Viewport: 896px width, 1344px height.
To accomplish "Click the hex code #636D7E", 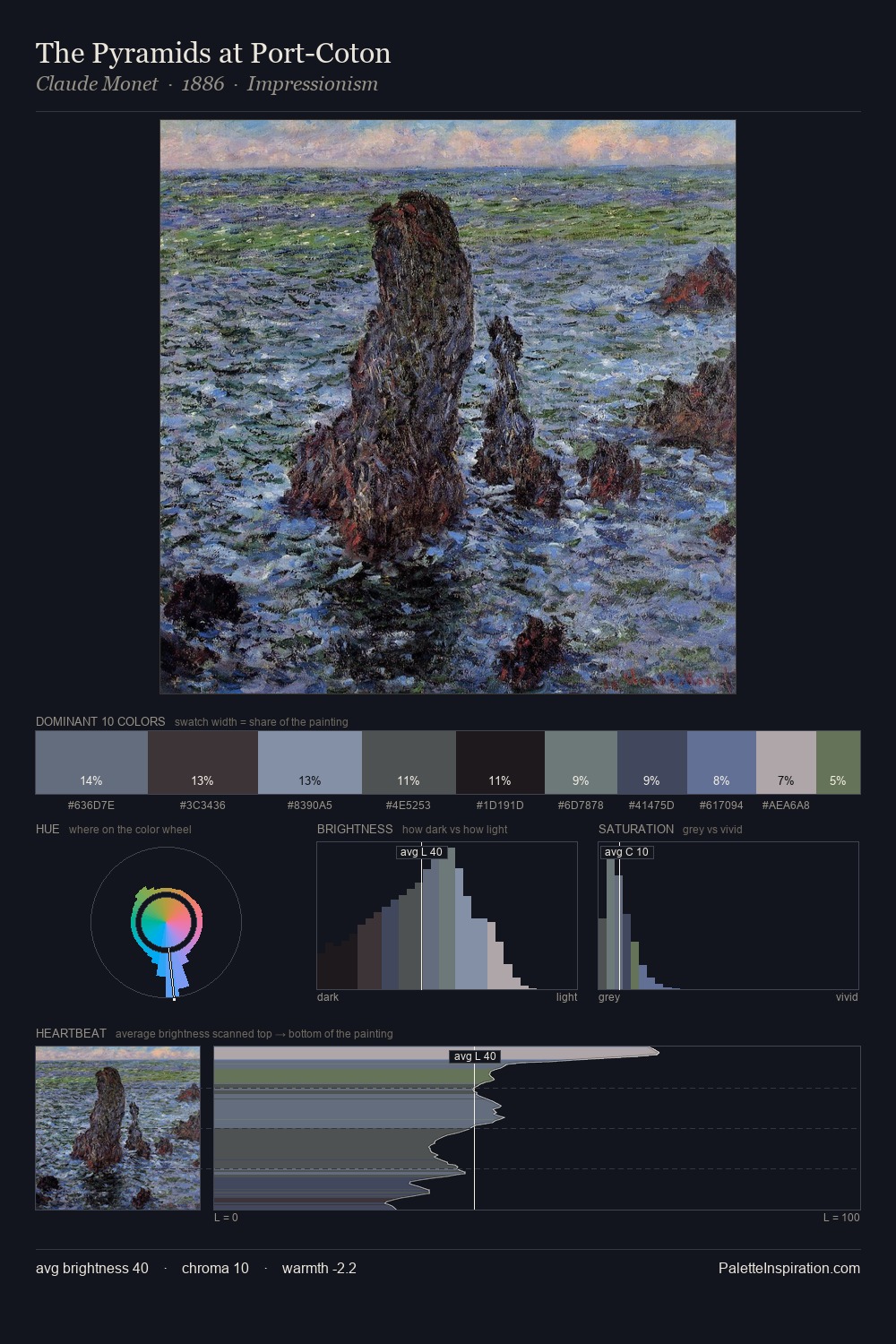I will point(91,806).
